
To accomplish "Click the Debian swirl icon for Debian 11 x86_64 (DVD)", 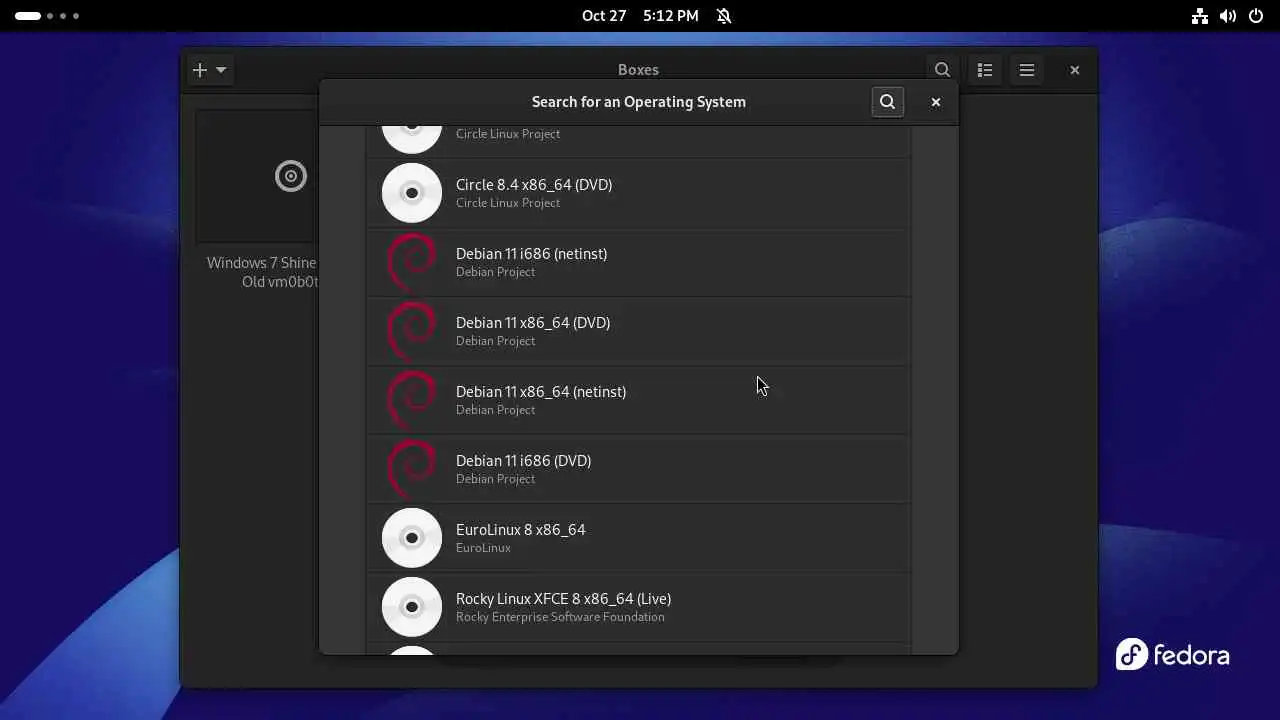I will click(x=412, y=331).
